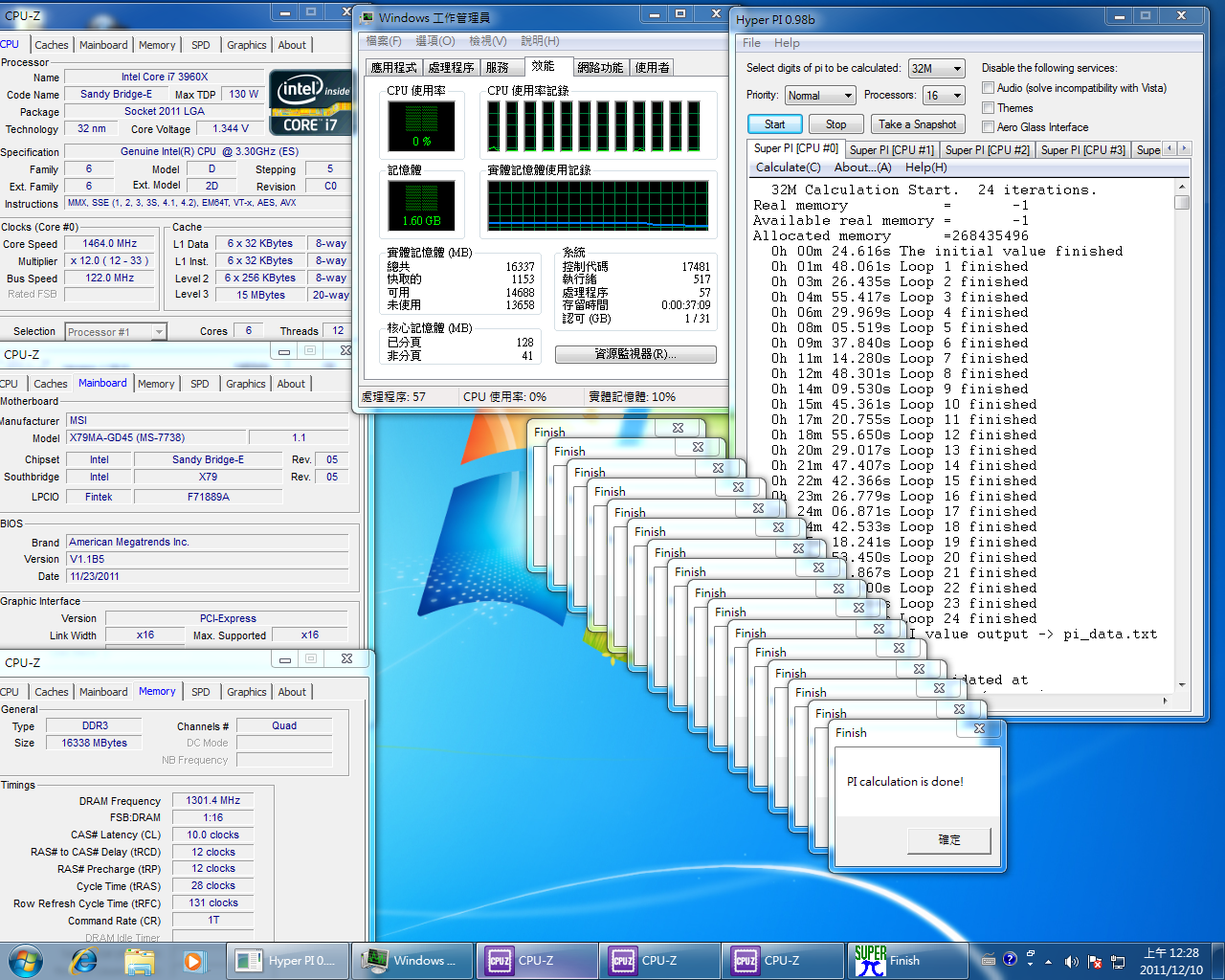Open the 選項(O) menu in Task Manager
Screen dimensions: 1225x980
click(434, 41)
